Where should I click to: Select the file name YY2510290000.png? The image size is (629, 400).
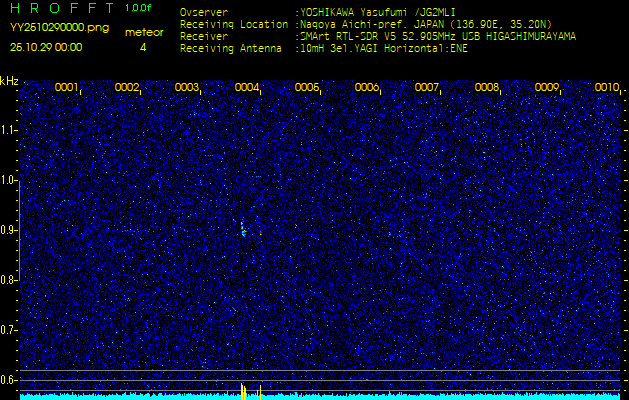click(59, 28)
